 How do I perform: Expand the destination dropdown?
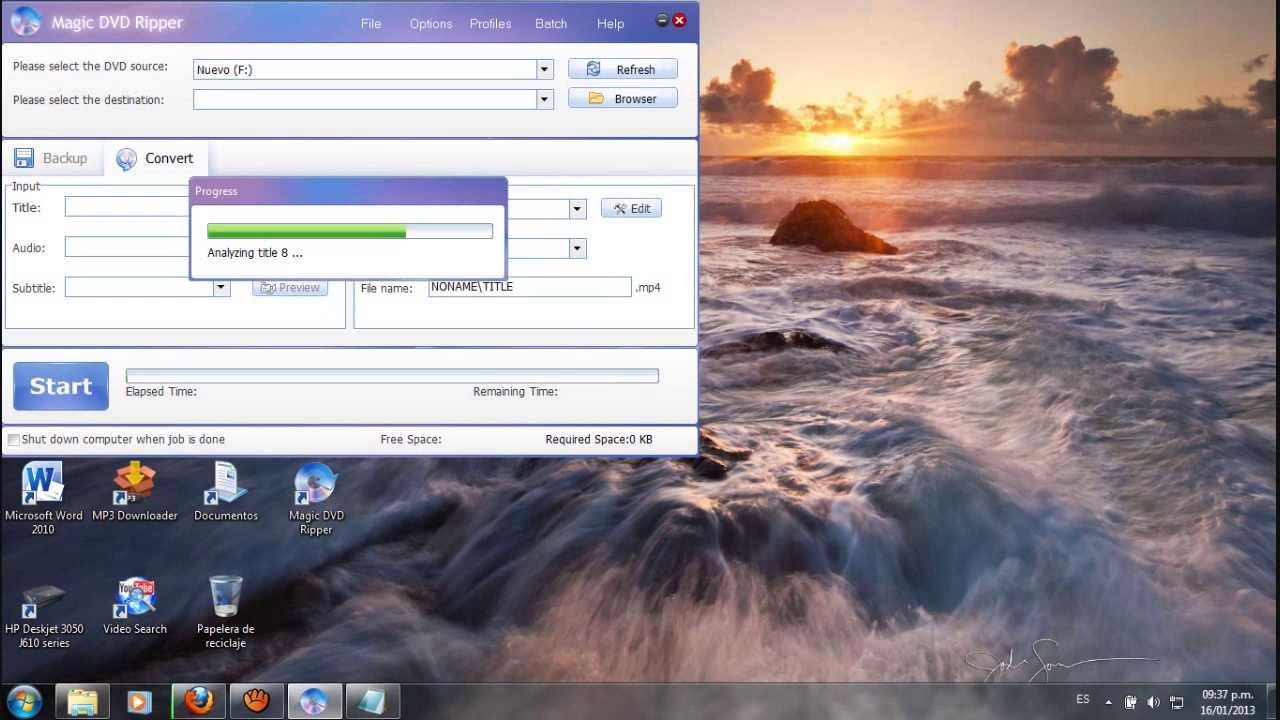point(545,99)
